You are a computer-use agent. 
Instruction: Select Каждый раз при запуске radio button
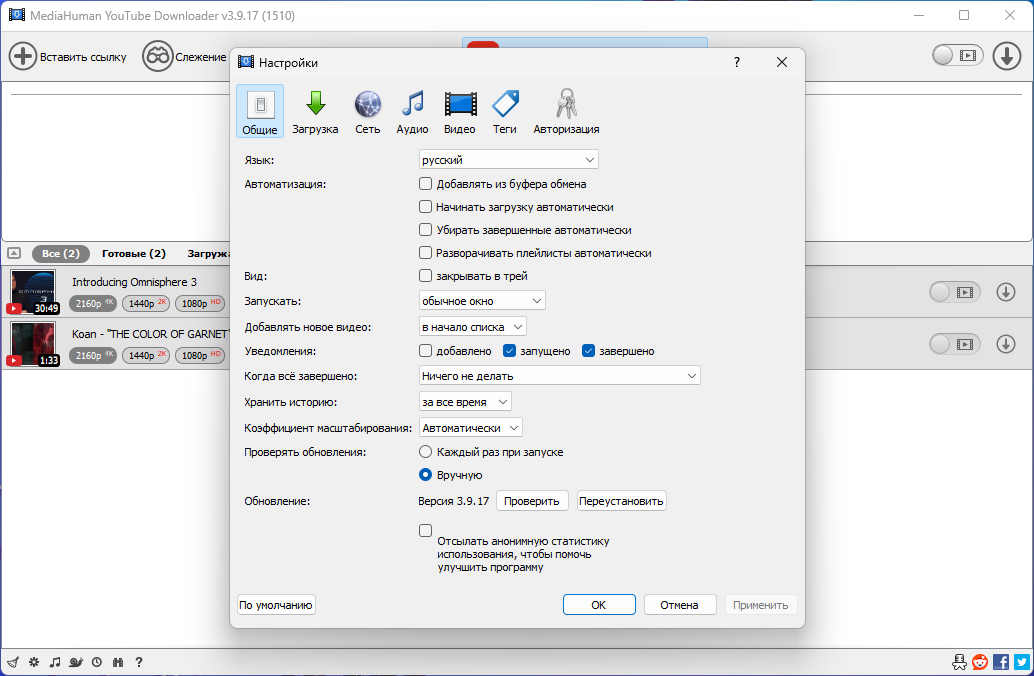pyautogui.click(x=425, y=452)
